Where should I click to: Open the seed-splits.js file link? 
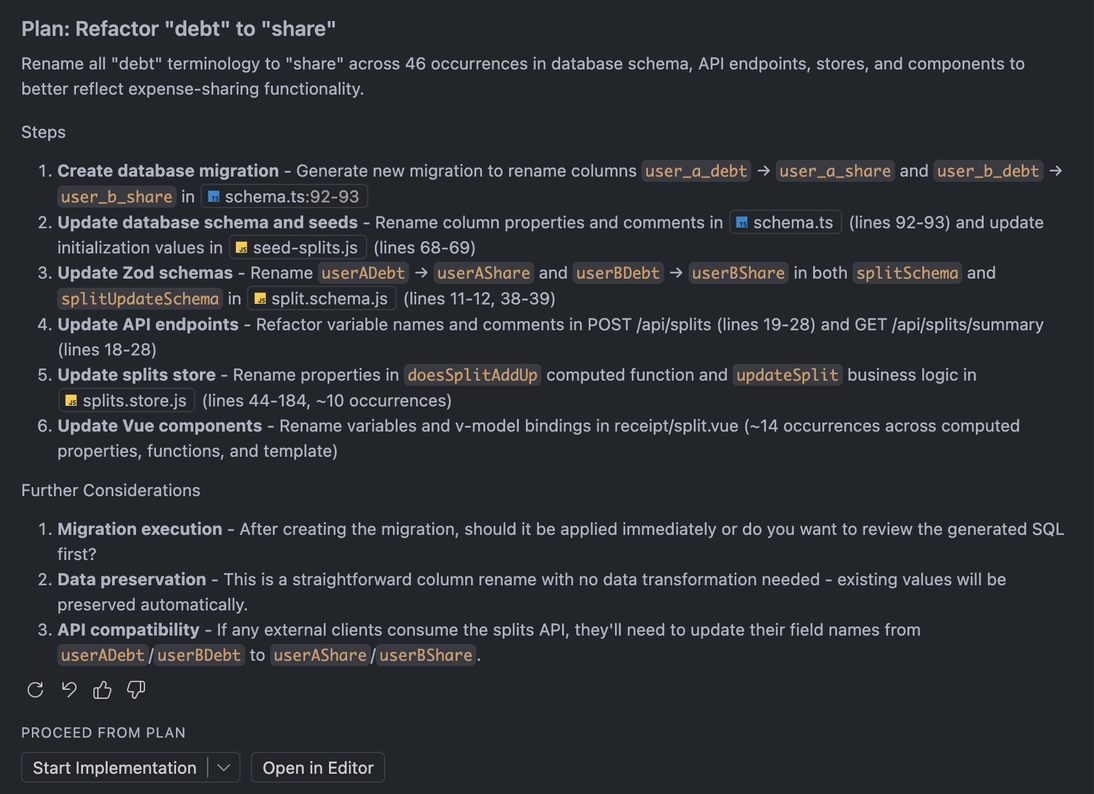click(297, 248)
